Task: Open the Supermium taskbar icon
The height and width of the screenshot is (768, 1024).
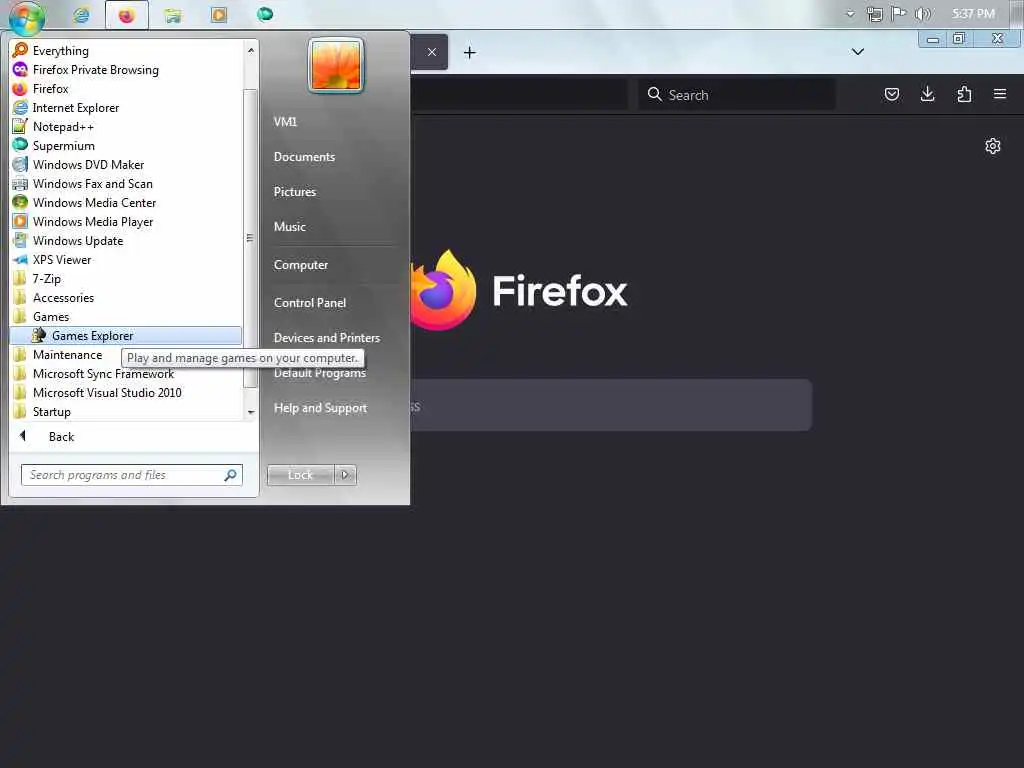Action: [264, 14]
